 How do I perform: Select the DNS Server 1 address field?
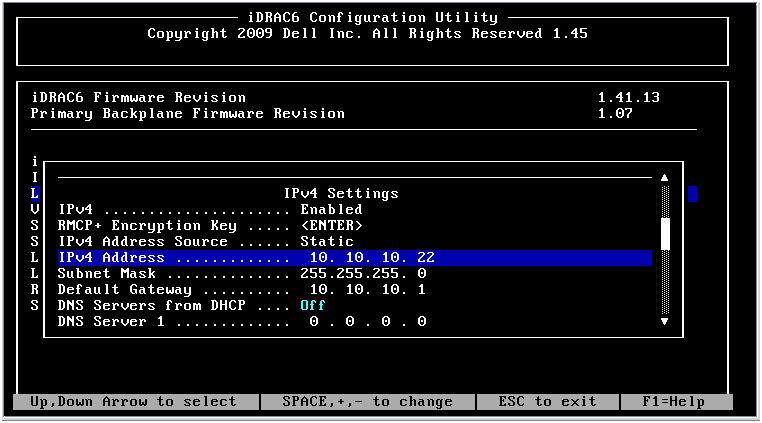pyautogui.click(x=368, y=322)
